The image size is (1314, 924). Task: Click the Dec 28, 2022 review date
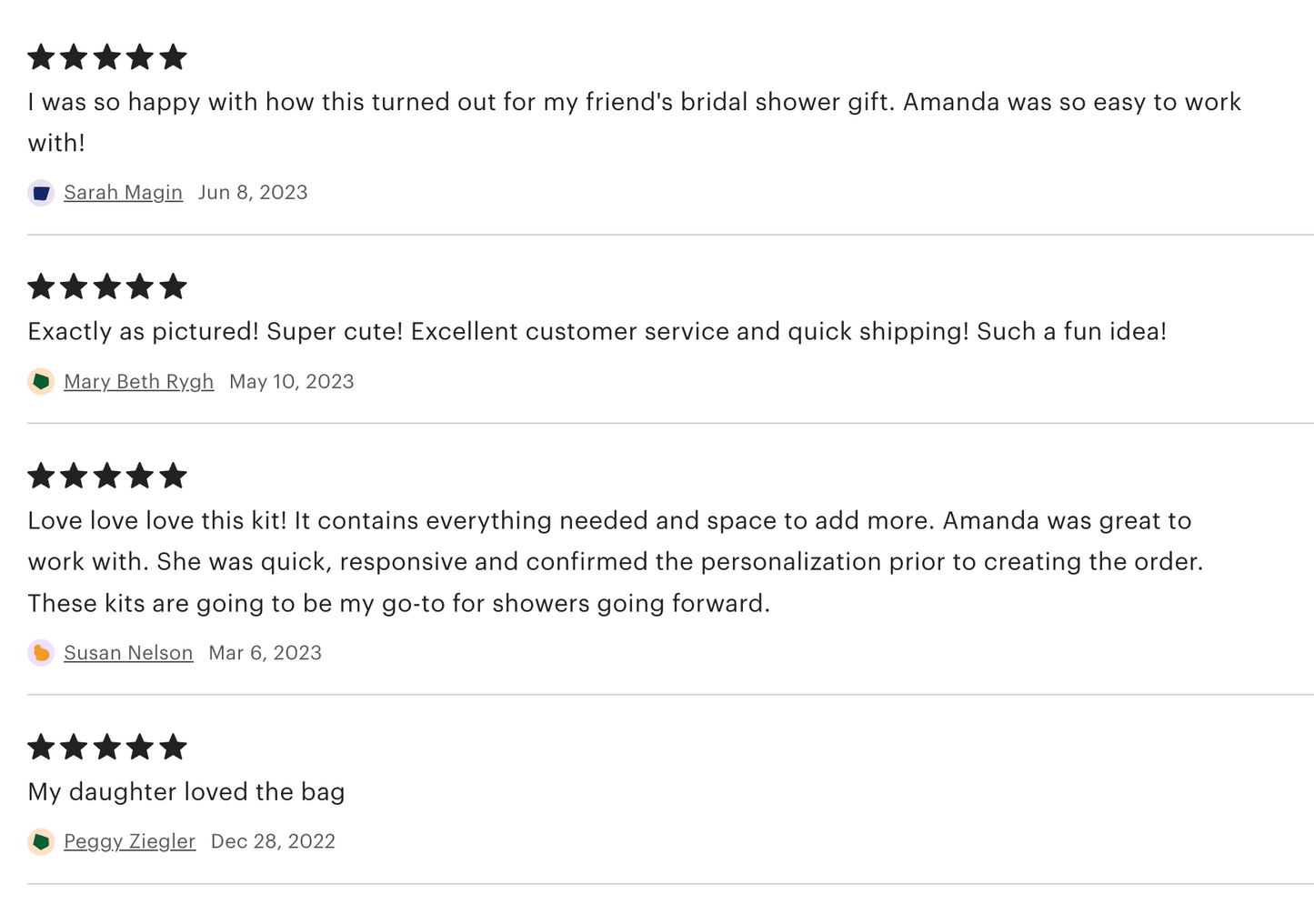pos(273,842)
